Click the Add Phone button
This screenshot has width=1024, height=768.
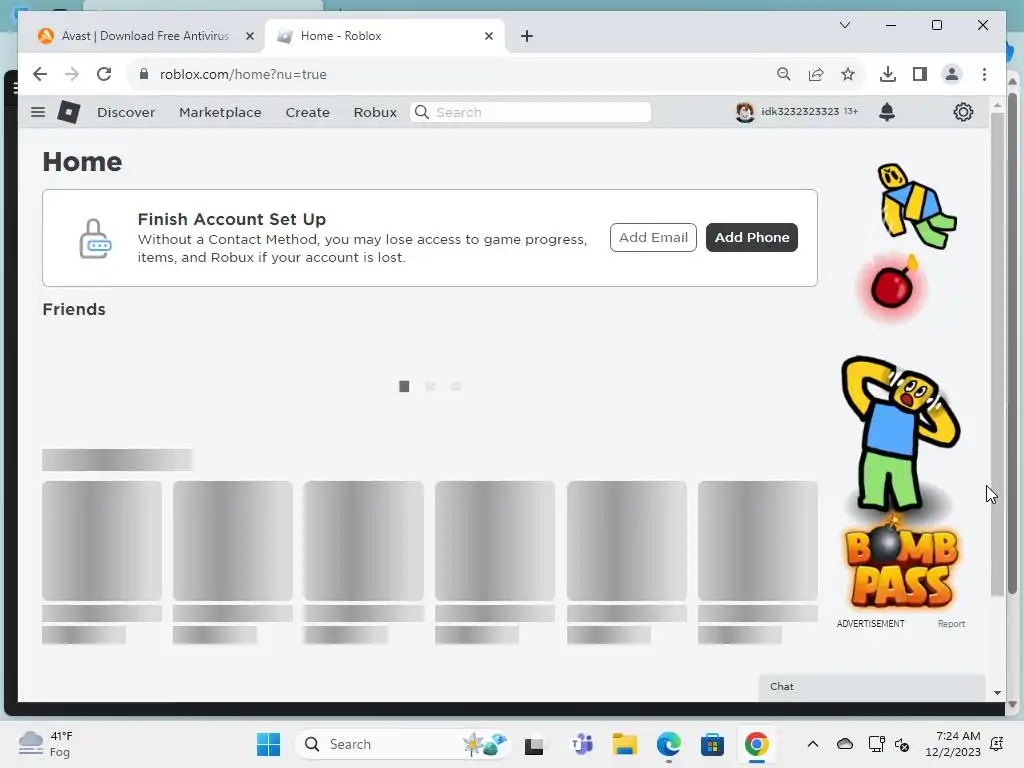(x=752, y=238)
